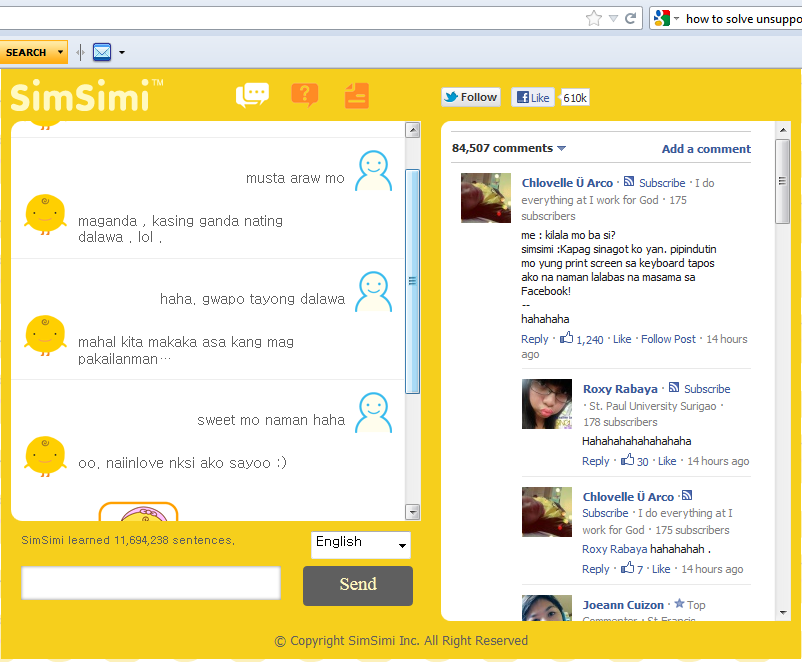The height and width of the screenshot is (662, 802).
Task: Click the Twitter Follow button
Action: click(471, 97)
